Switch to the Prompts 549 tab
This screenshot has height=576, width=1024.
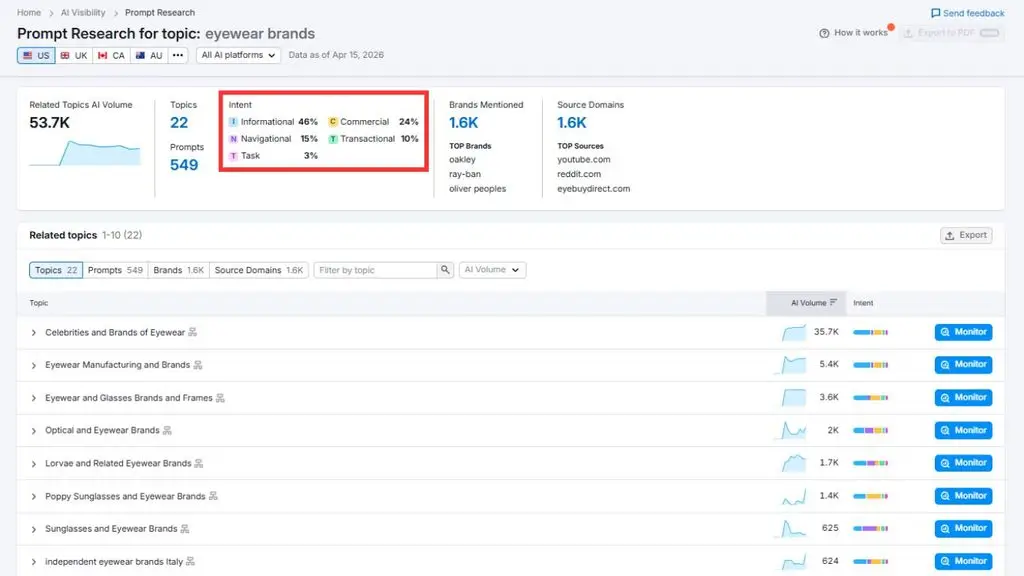click(x=115, y=270)
